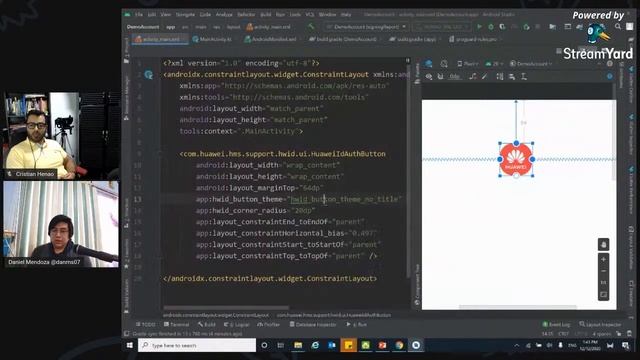This screenshot has height=360, width=640.
Task: Open the Window menu
Action: pyautogui.click(x=327, y=14)
